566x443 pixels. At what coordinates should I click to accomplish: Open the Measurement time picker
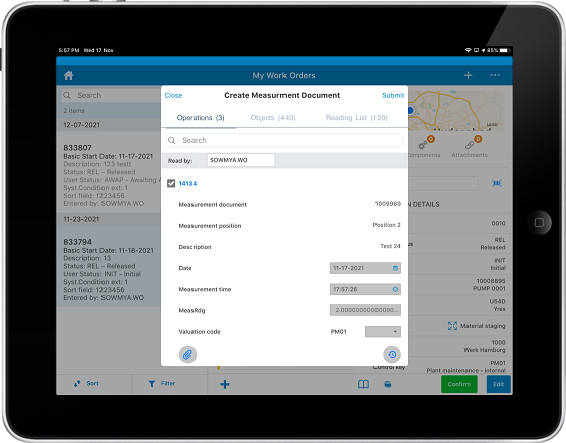pyautogui.click(x=395, y=289)
